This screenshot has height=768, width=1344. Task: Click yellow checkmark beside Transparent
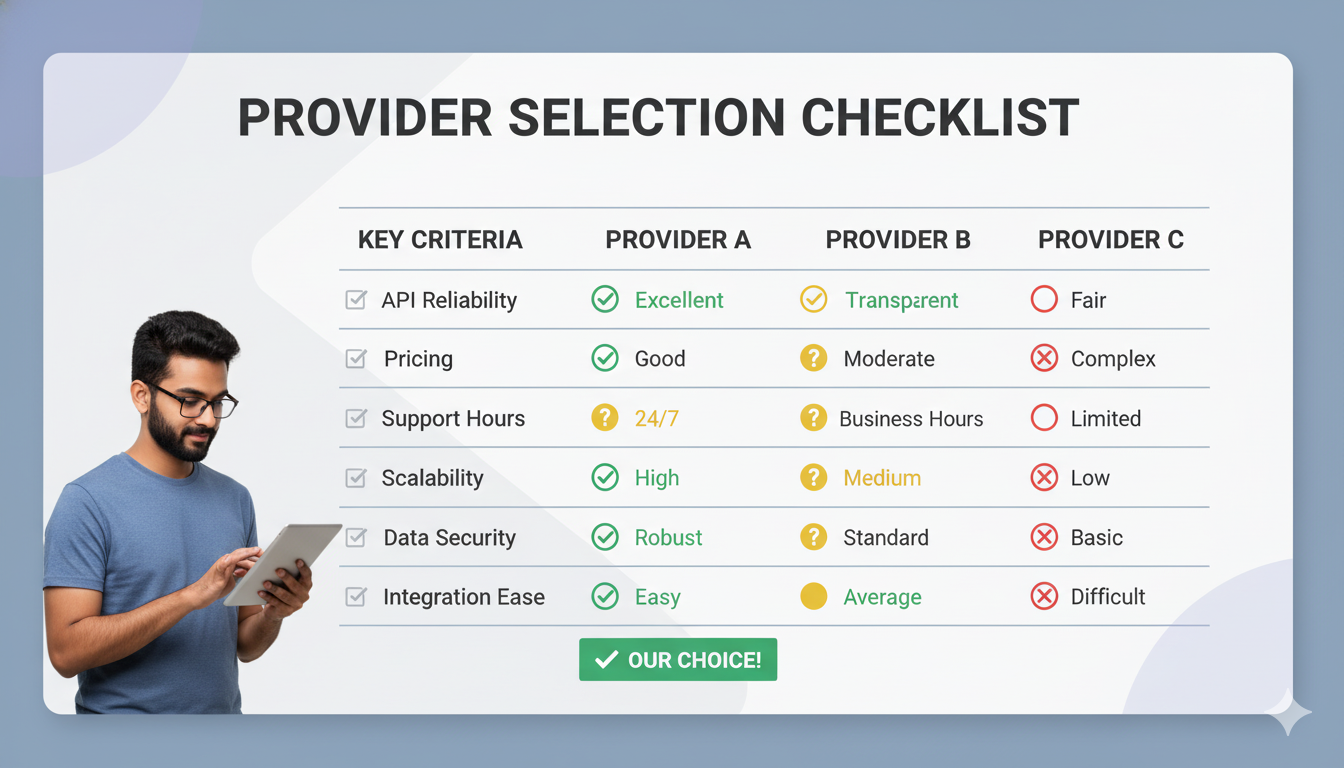814,299
